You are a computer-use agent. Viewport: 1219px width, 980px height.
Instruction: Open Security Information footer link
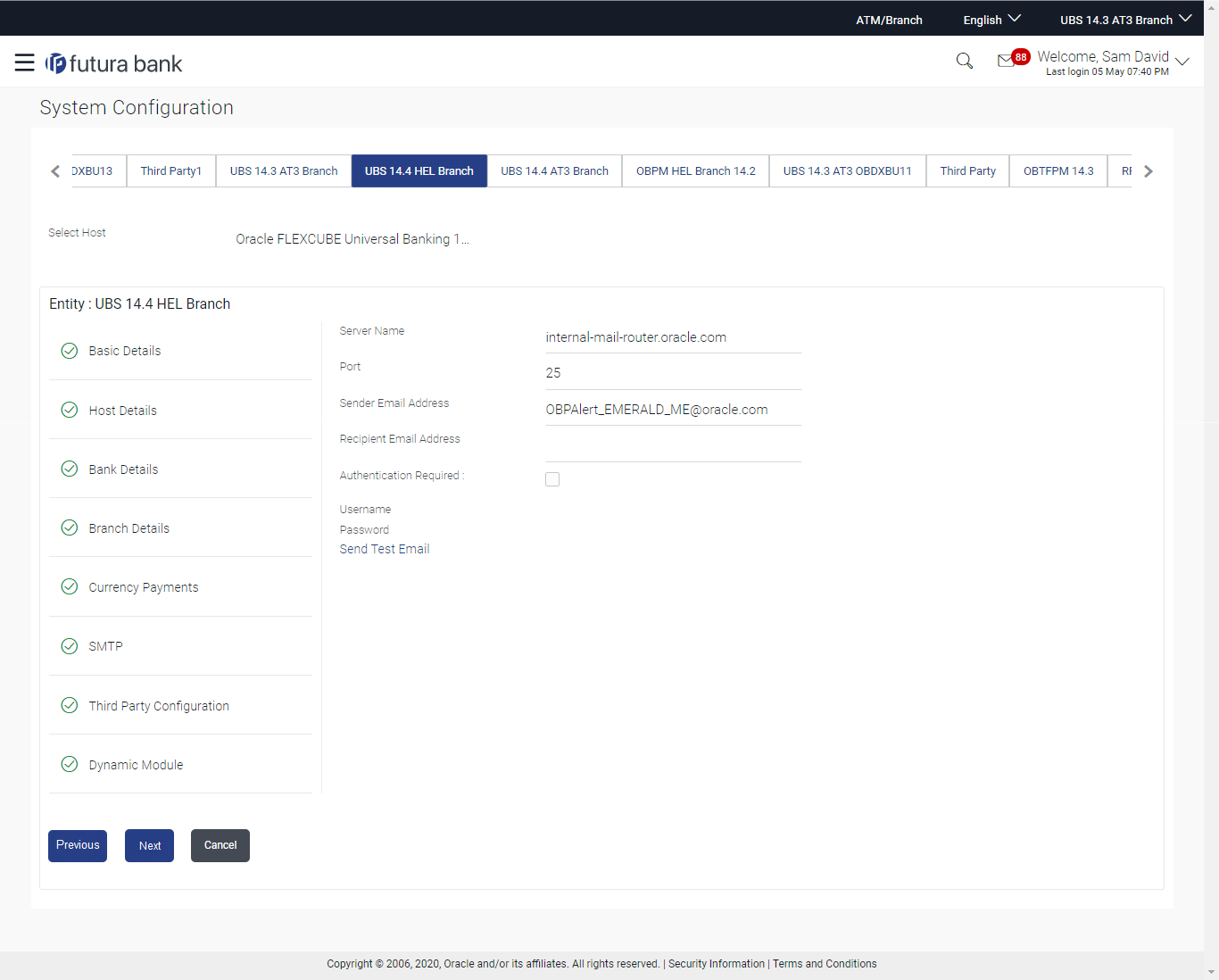[x=717, y=964]
